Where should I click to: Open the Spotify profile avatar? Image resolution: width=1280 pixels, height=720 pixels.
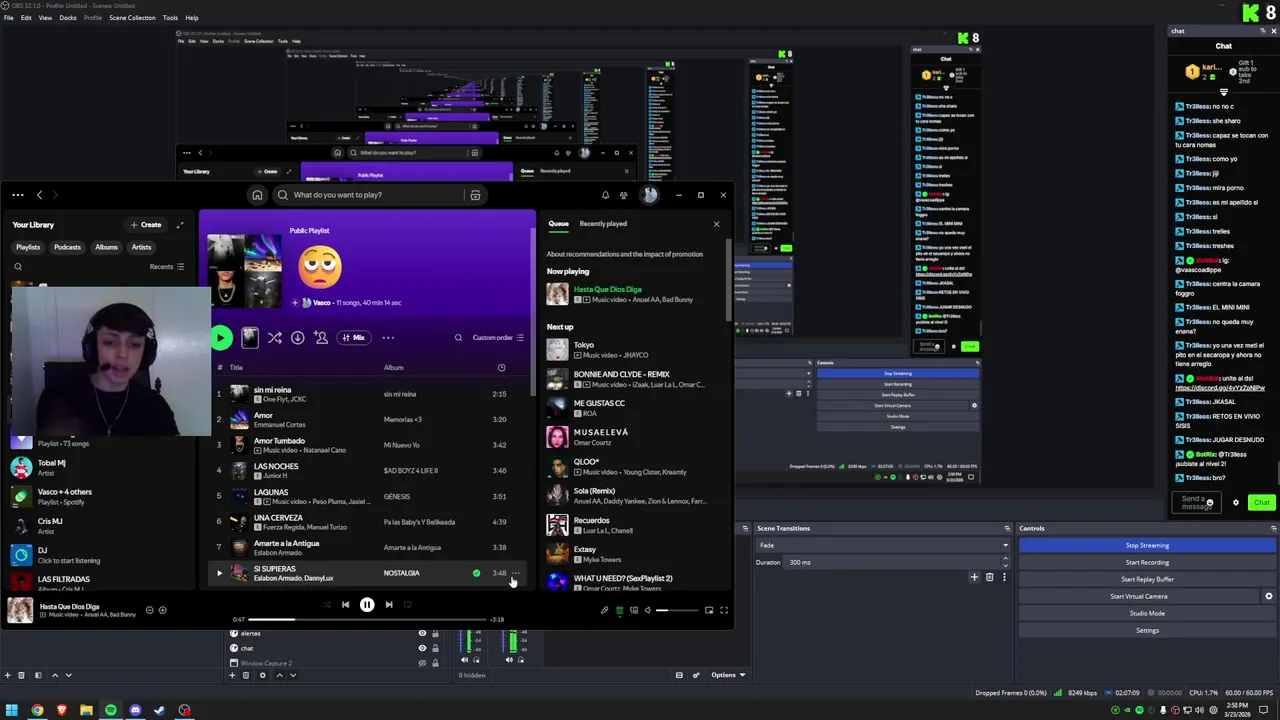[x=650, y=195]
